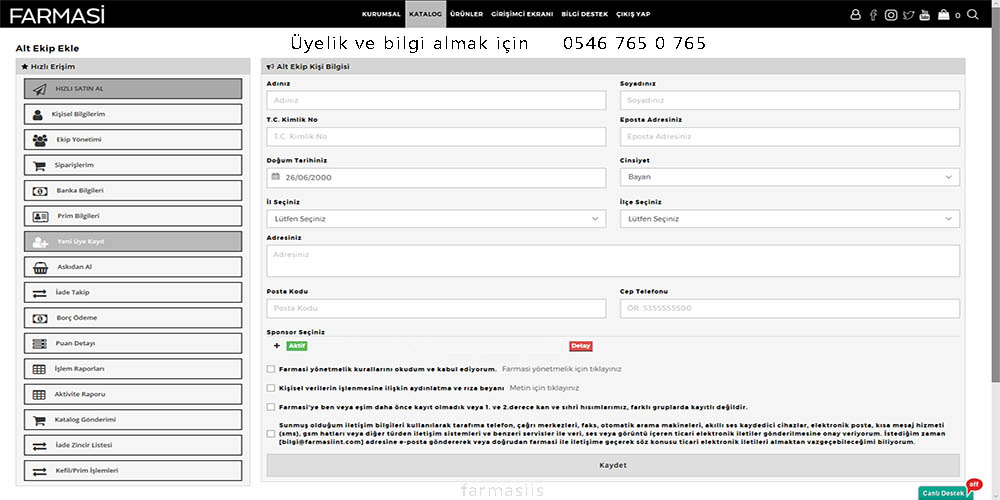Click the server icon beside Puan Detayı
The height and width of the screenshot is (500, 1000).
click(x=40, y=344)
